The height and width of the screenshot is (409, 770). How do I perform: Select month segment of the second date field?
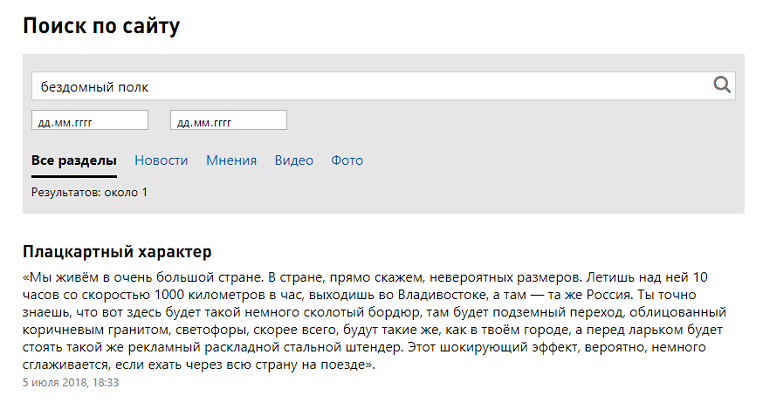(200, 121)
